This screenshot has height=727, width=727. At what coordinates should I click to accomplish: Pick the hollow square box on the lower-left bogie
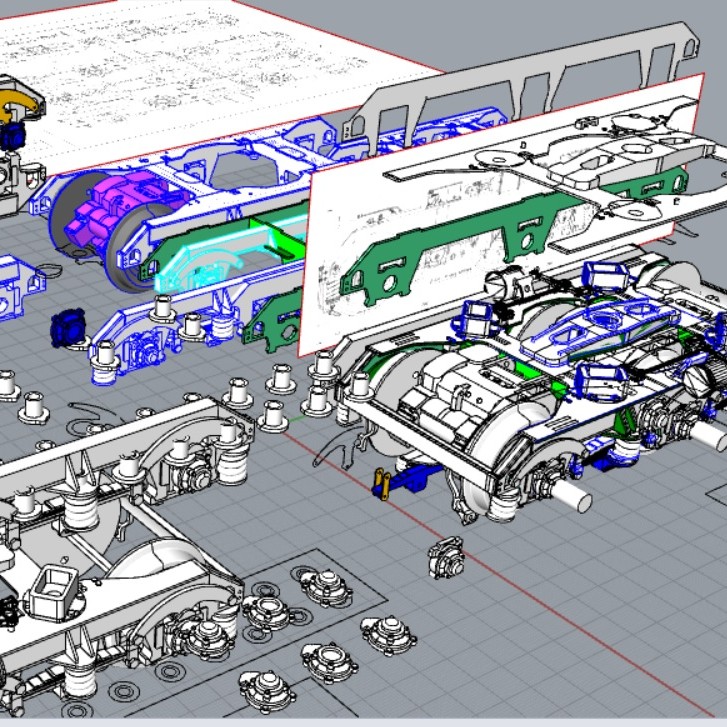(54, 593)
